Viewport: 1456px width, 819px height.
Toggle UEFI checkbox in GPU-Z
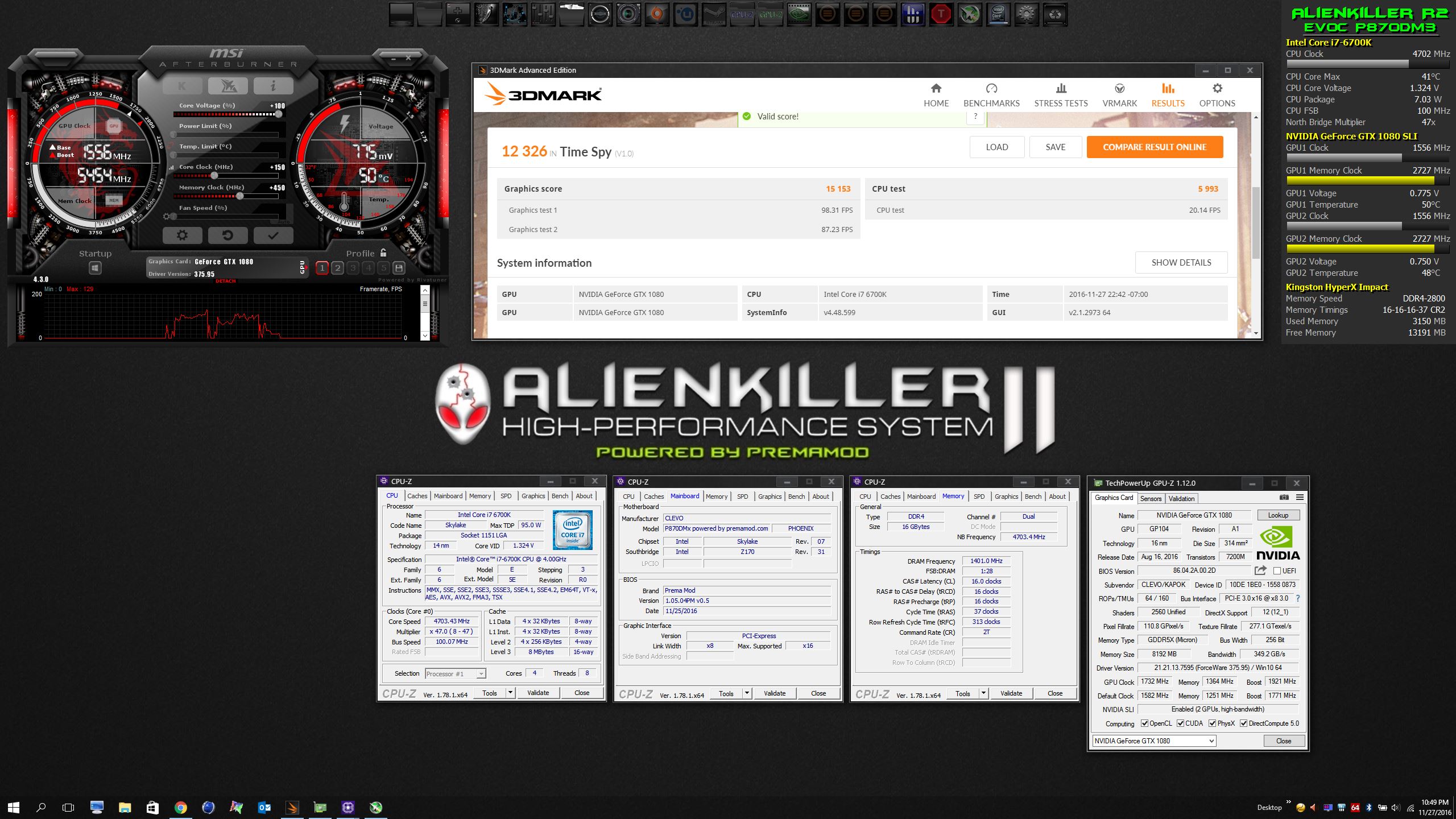(1277, 570)
